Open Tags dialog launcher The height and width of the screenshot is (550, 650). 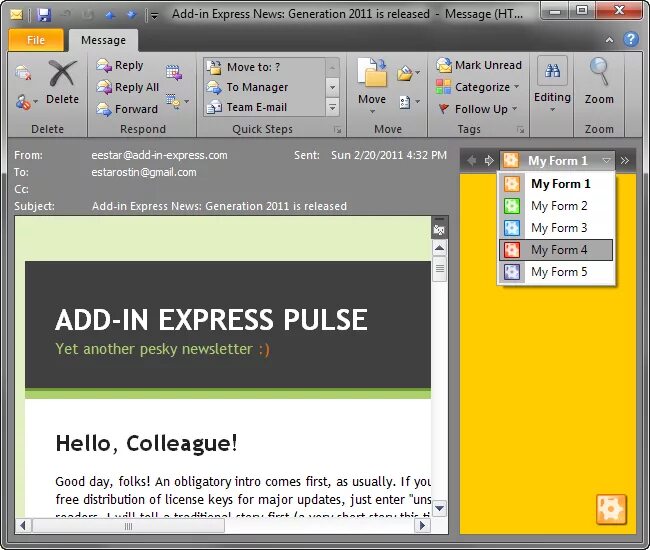[x=521, y=130]
